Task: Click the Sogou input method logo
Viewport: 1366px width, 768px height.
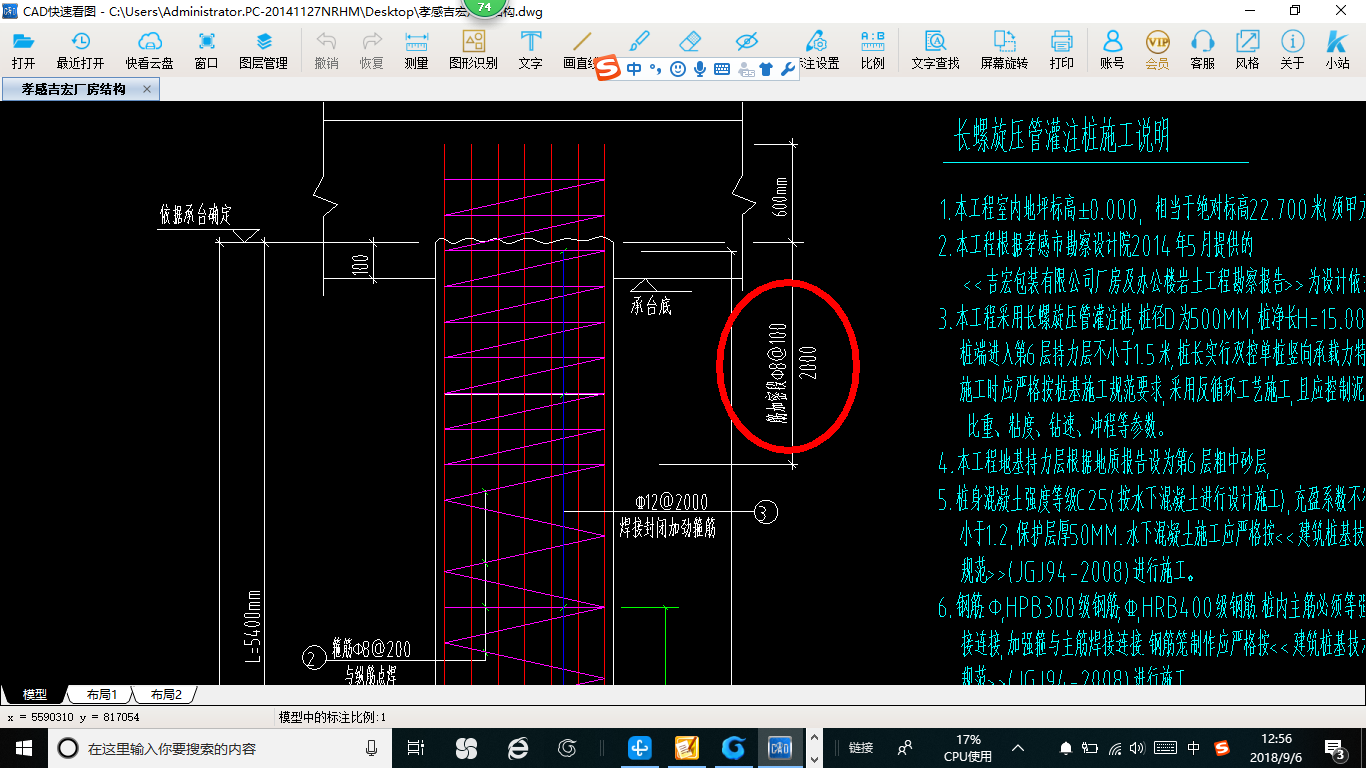Action: pyautogui.click(x=608, y=69)
